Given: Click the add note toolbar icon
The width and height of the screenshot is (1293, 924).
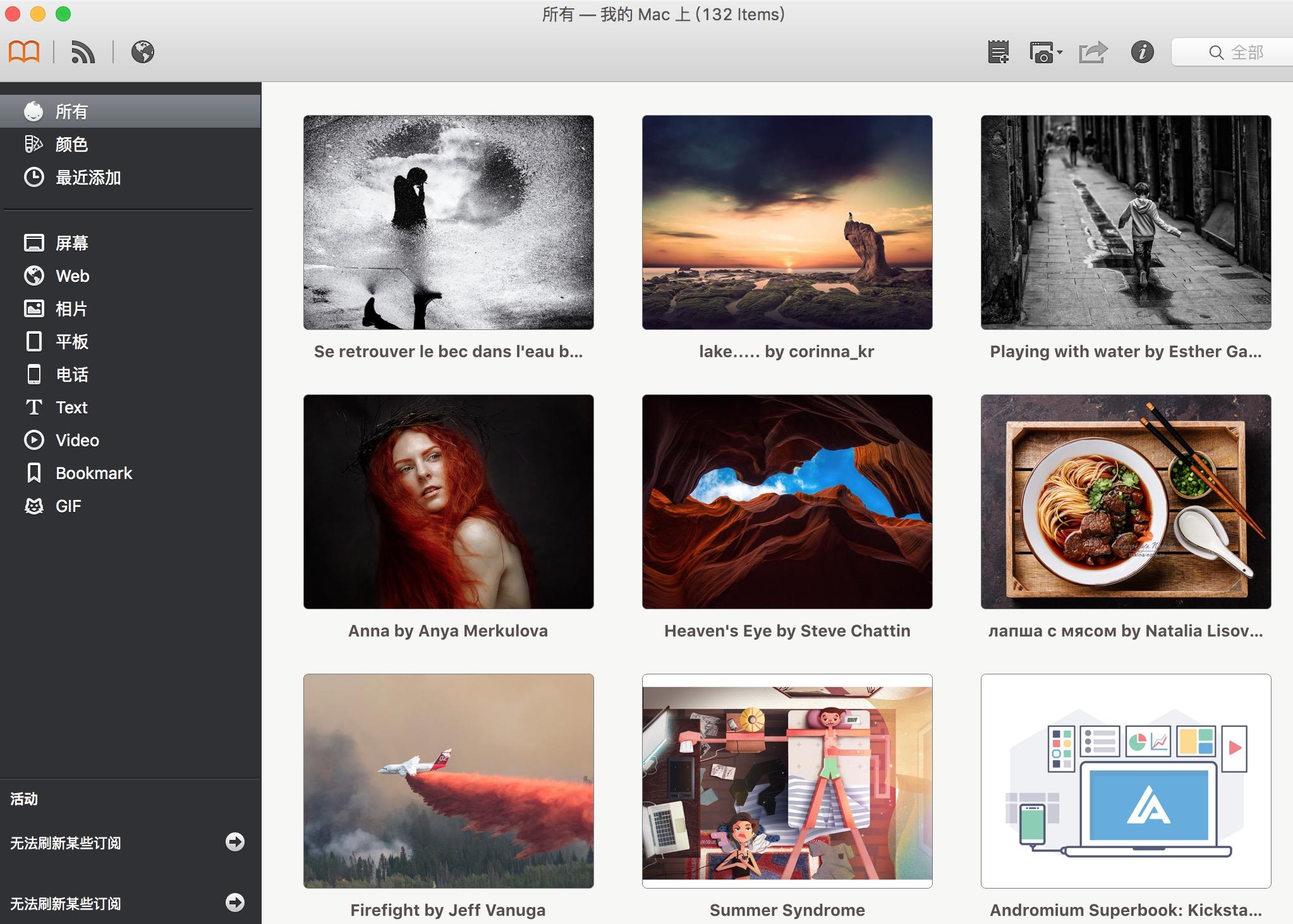Looking at the screenshot, I should pyautogui.click(x=999, y=52).
